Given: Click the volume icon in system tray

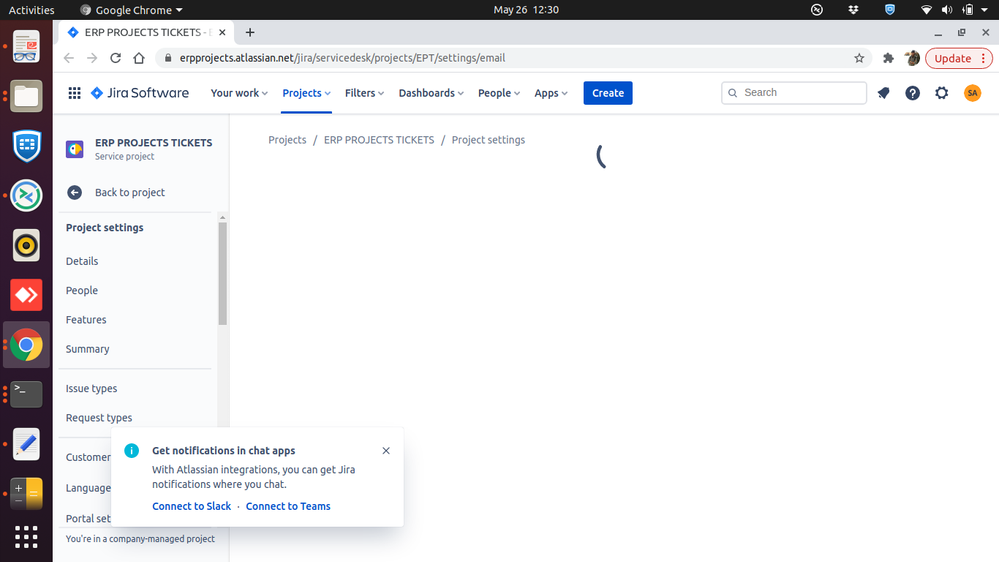Looking at the screenshot, I should (x=947, y=10).
